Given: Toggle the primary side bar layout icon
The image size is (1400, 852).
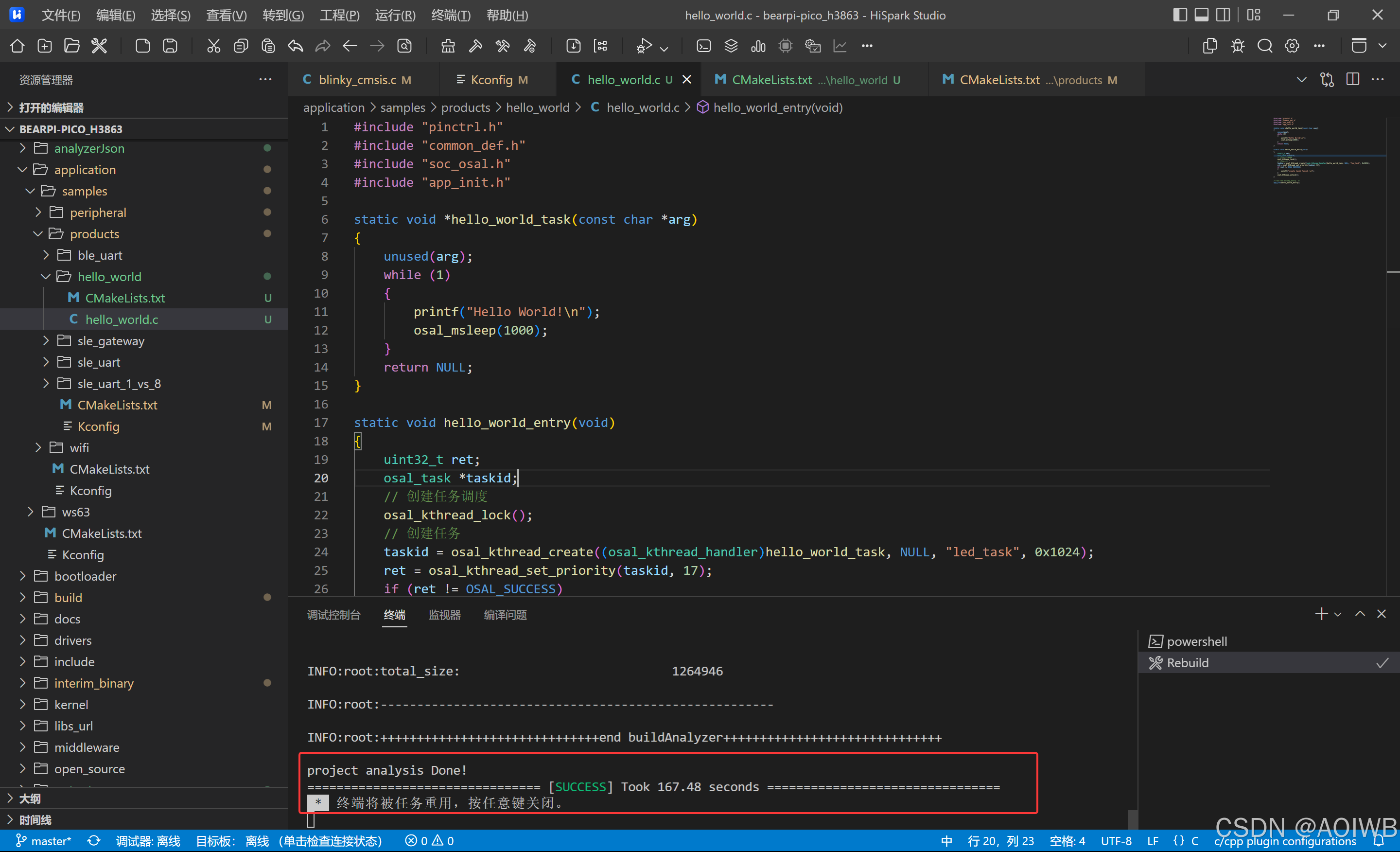Looking at the screenshot, I should coord(1179,15).
